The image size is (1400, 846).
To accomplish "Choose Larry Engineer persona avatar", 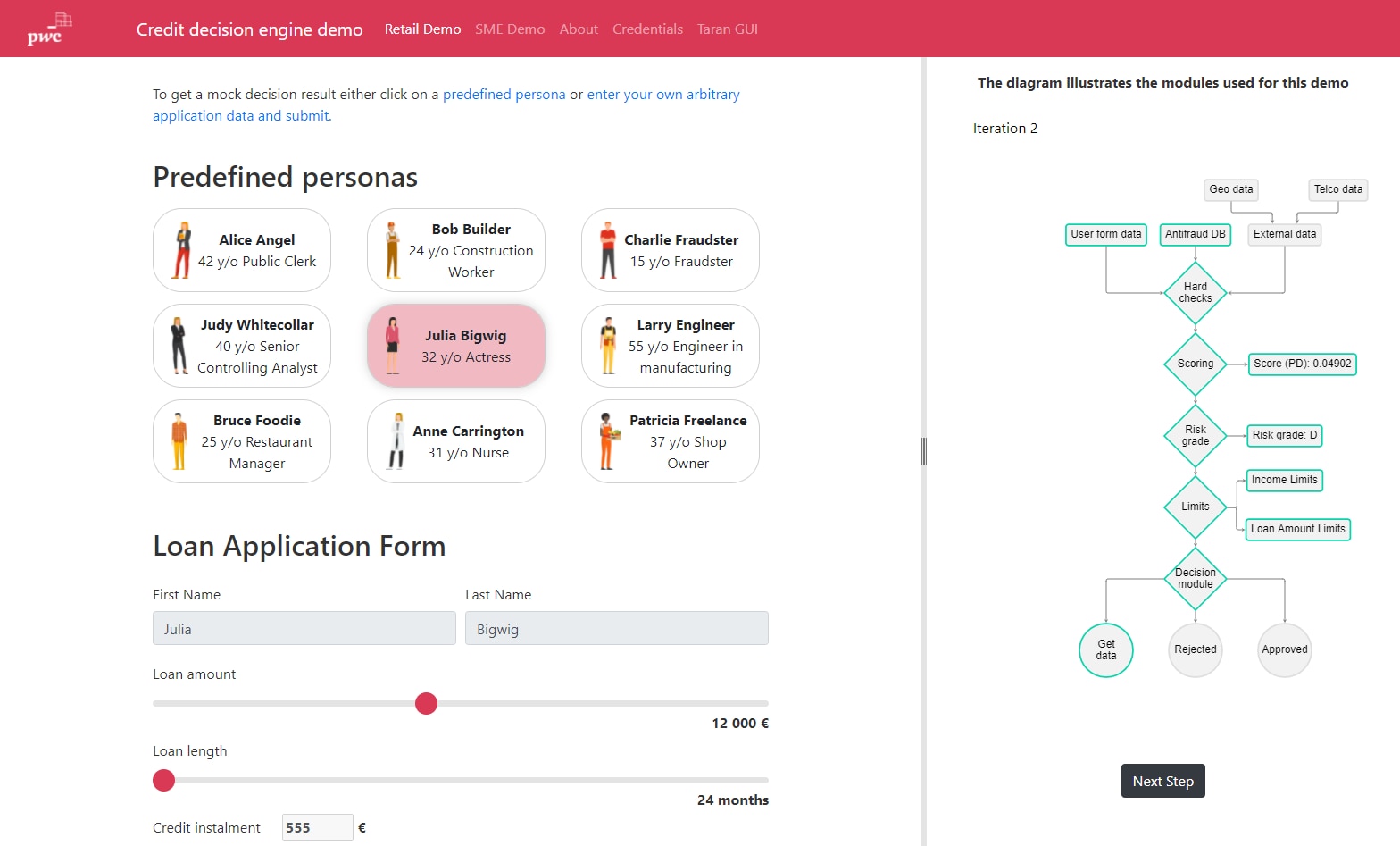I will [608, 346].
